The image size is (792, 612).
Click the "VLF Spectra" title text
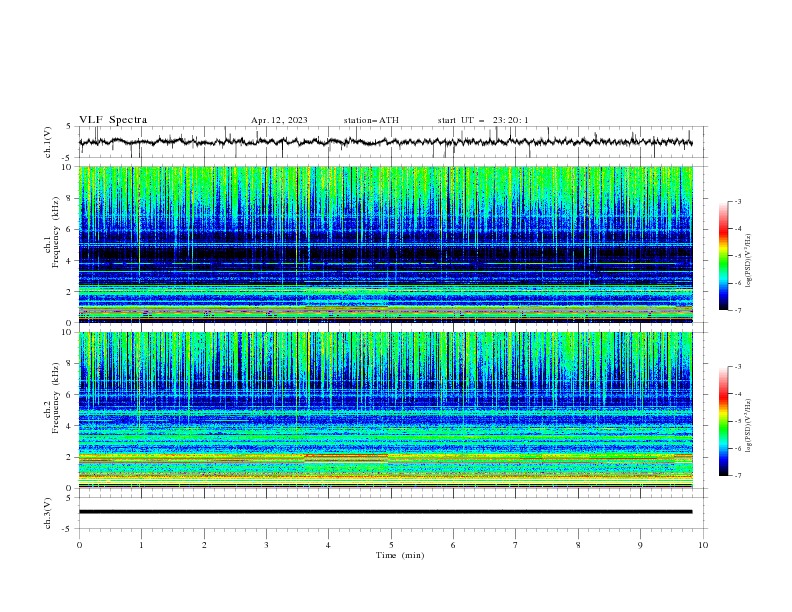pos(113,120)
